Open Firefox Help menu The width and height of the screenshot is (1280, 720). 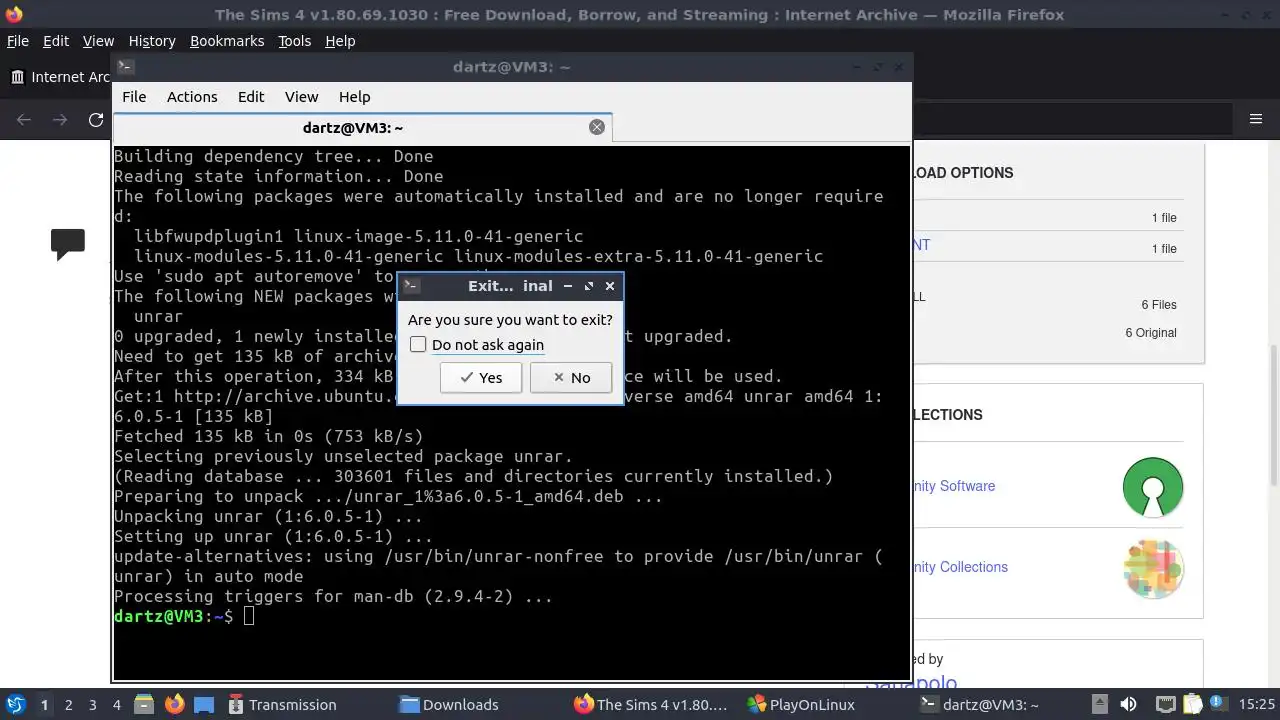coord(340,41)
